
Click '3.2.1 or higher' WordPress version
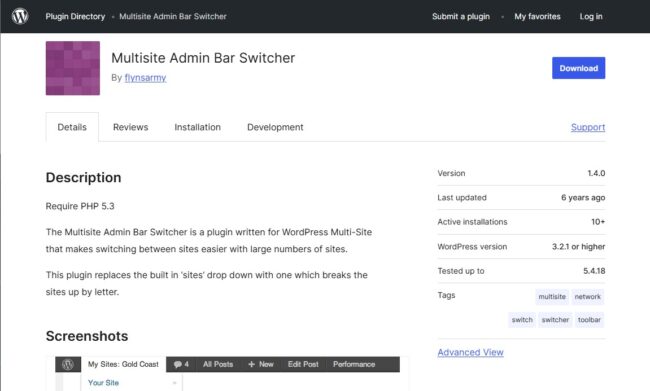(x=578, y=246)
